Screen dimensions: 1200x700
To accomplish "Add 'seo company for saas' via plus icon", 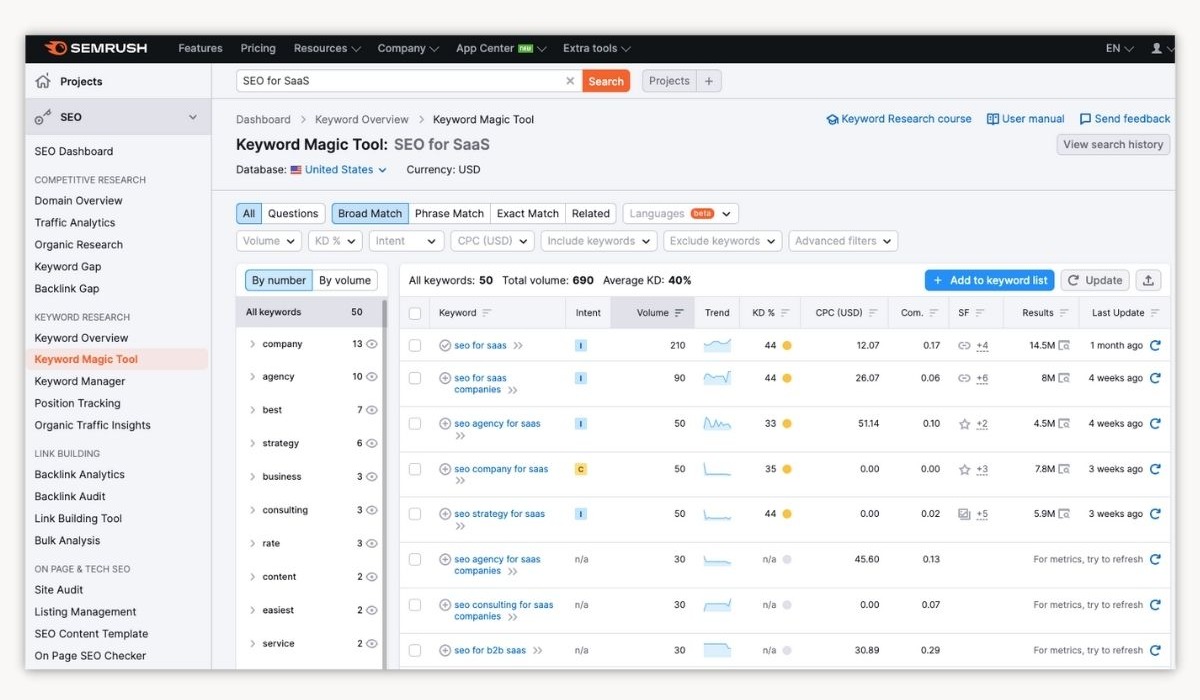I will pyautogui.click(x=445, y=469).
